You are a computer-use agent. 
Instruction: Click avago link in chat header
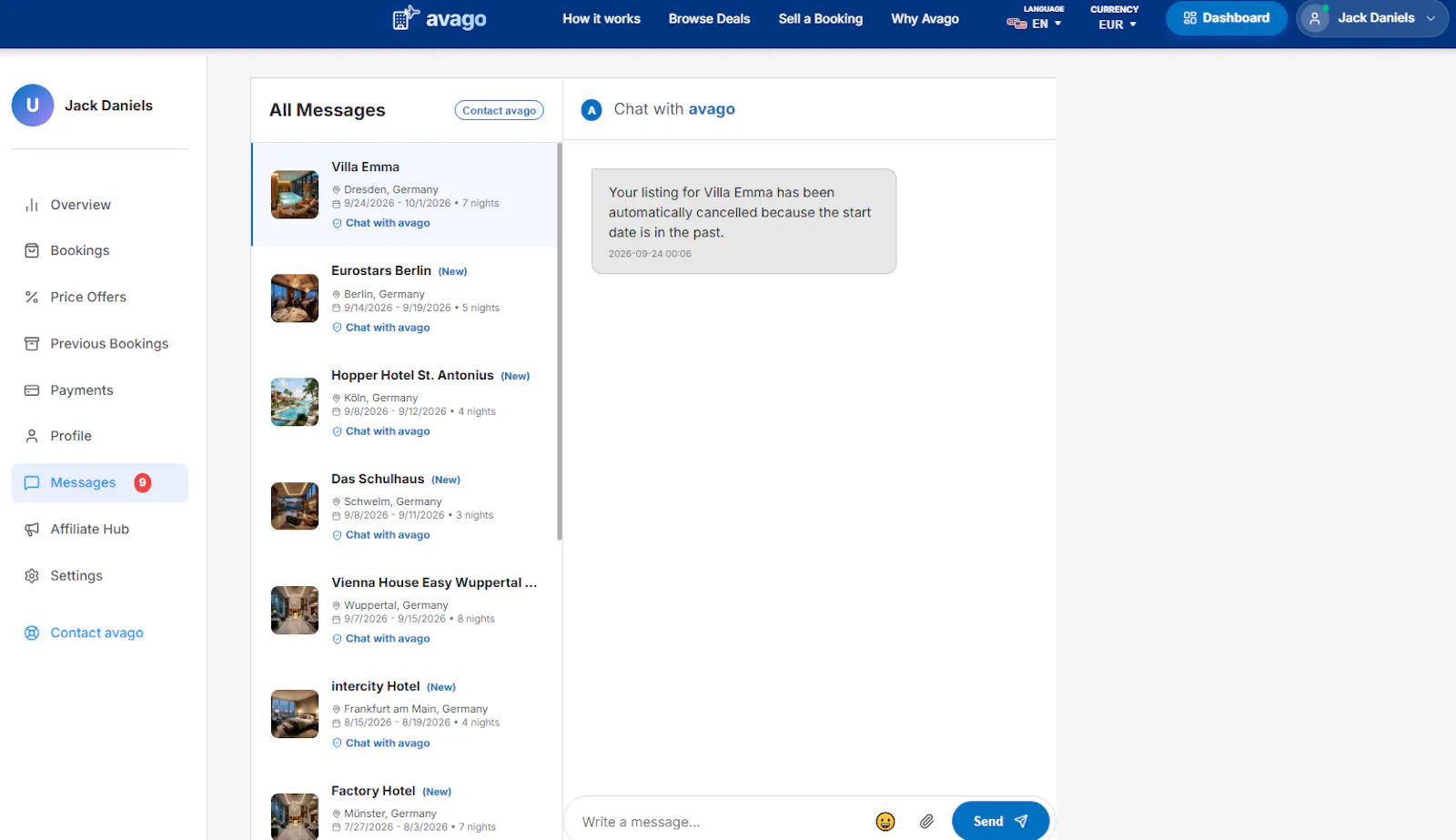coord(712,109)
